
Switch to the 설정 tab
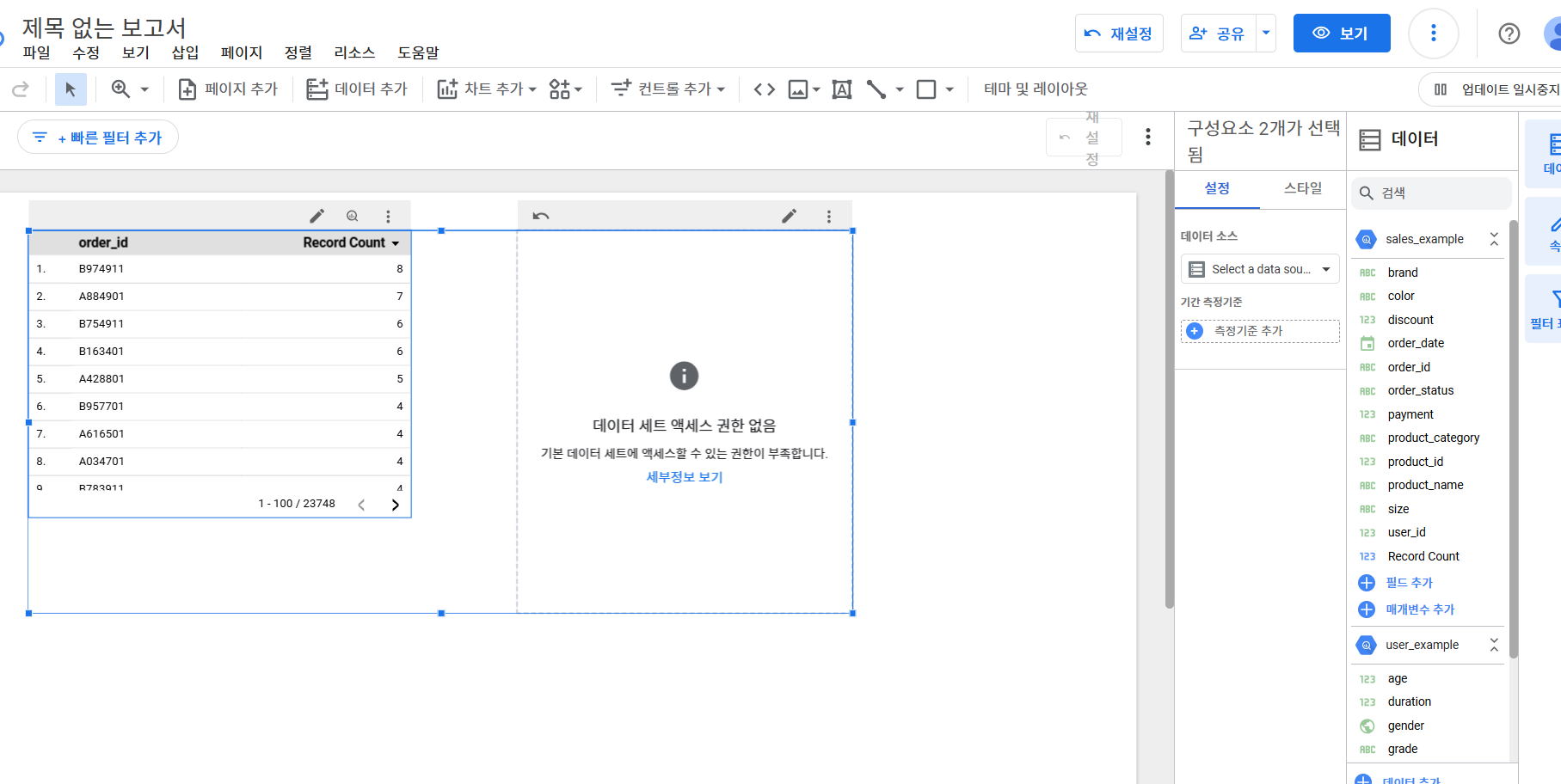coord(1217,188)
